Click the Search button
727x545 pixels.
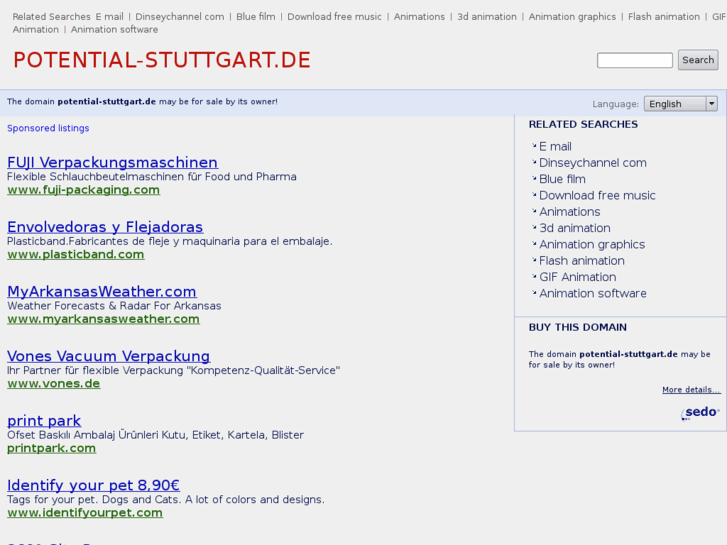(698, 60)
